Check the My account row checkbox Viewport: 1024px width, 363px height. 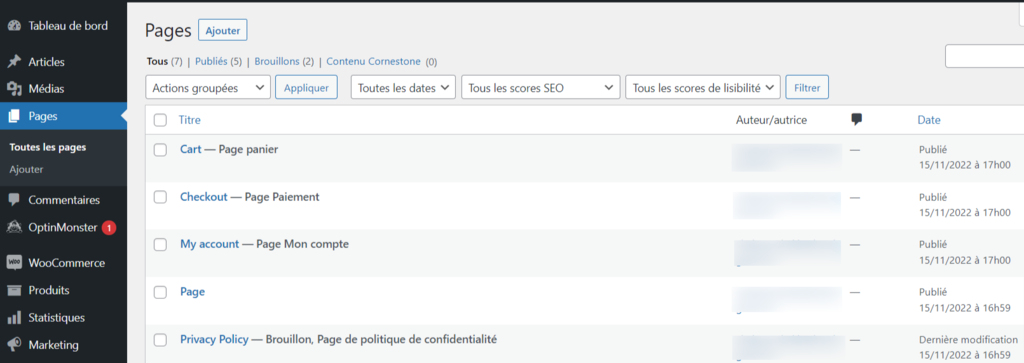tap(160, 245)
